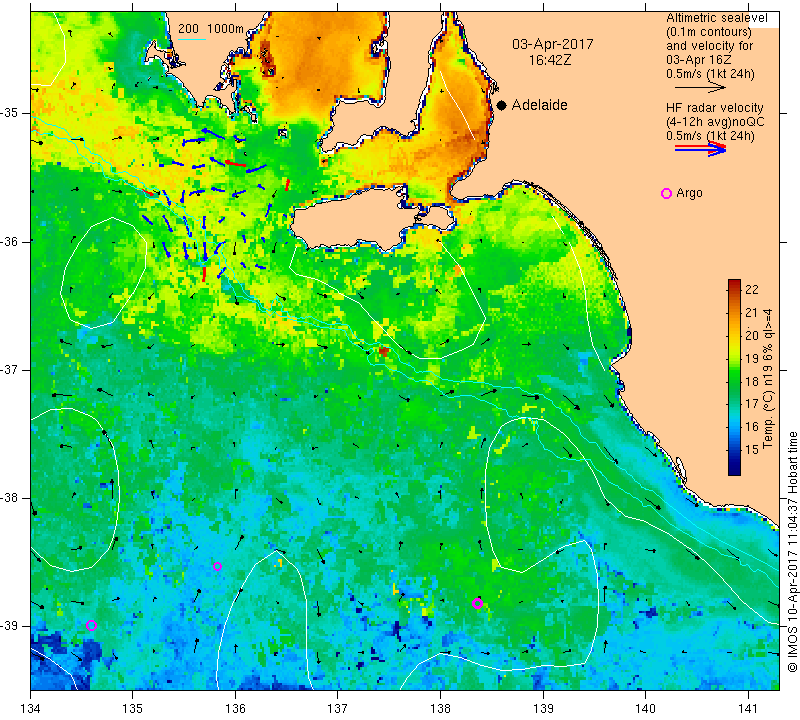Click the 19 label on the color bar
Screen dimensions: 800x720
(752, 359)
